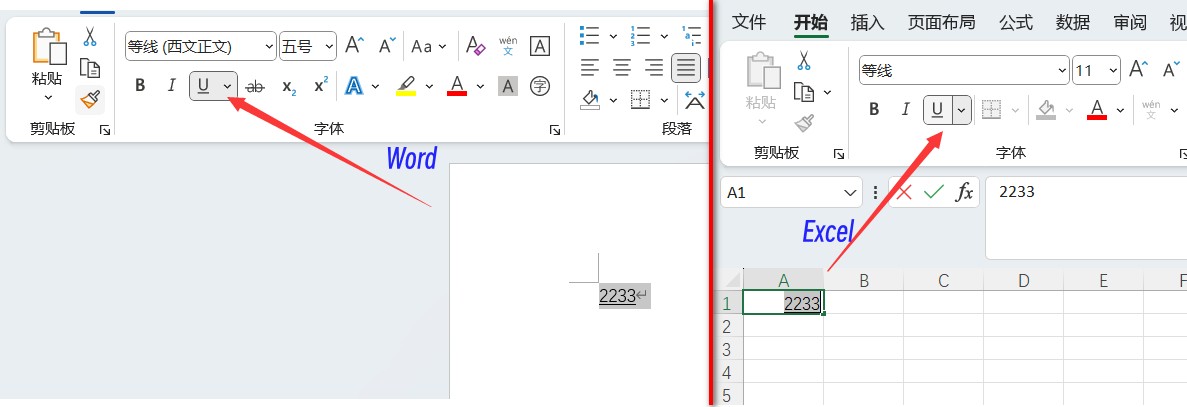Open Insert Function fx in Excel

[x=964, y=192]
